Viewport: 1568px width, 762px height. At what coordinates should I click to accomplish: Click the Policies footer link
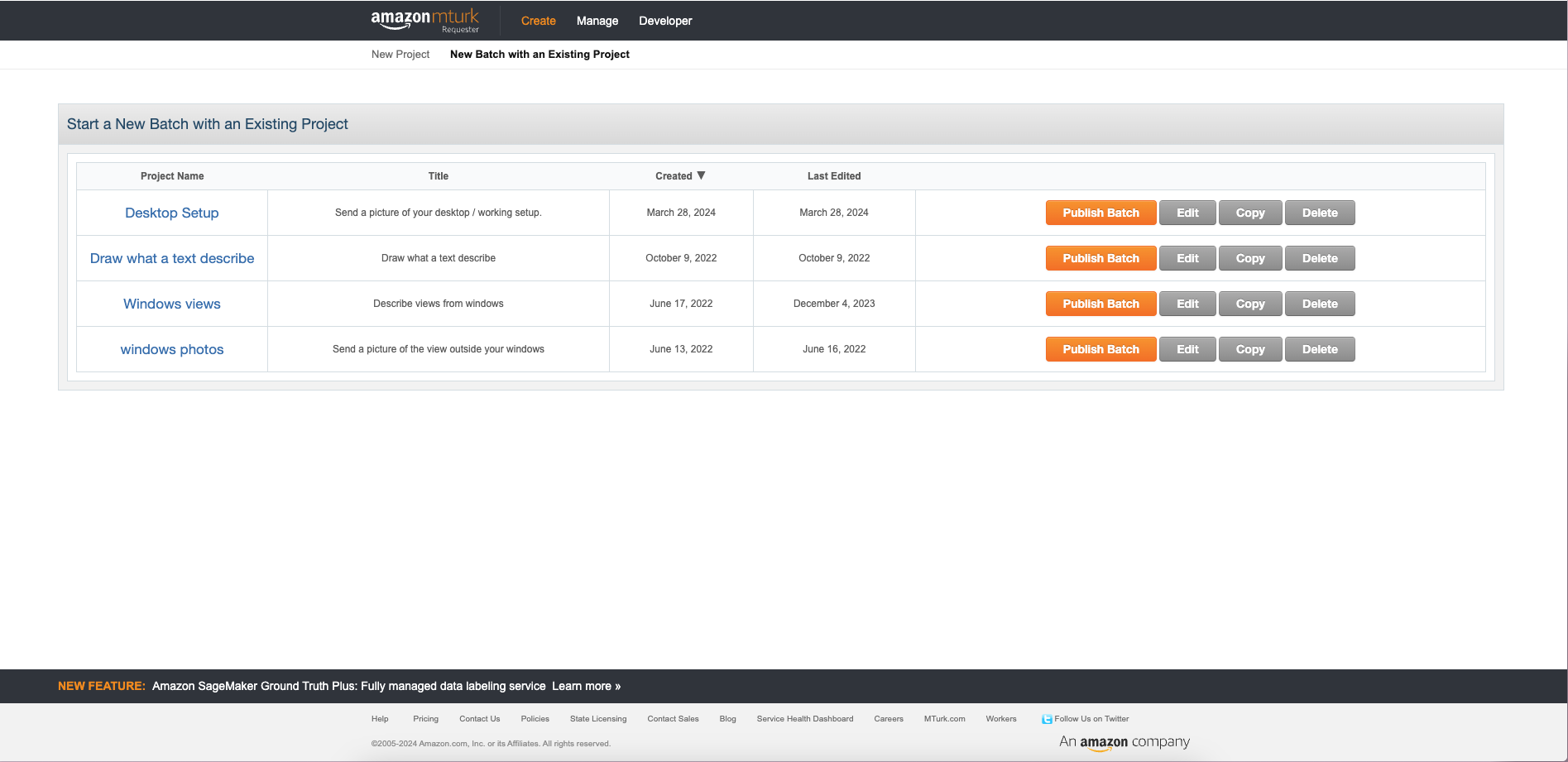[535, 719]
